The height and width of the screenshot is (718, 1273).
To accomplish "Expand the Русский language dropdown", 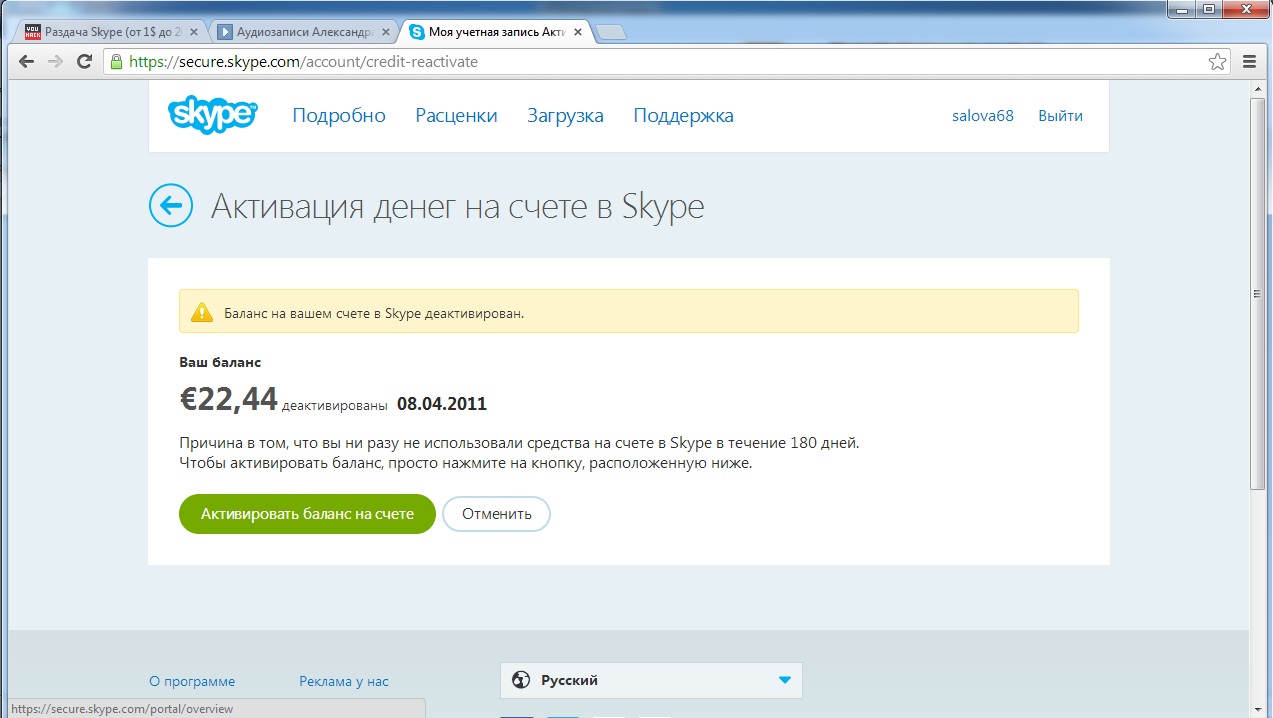I will 651,680.
